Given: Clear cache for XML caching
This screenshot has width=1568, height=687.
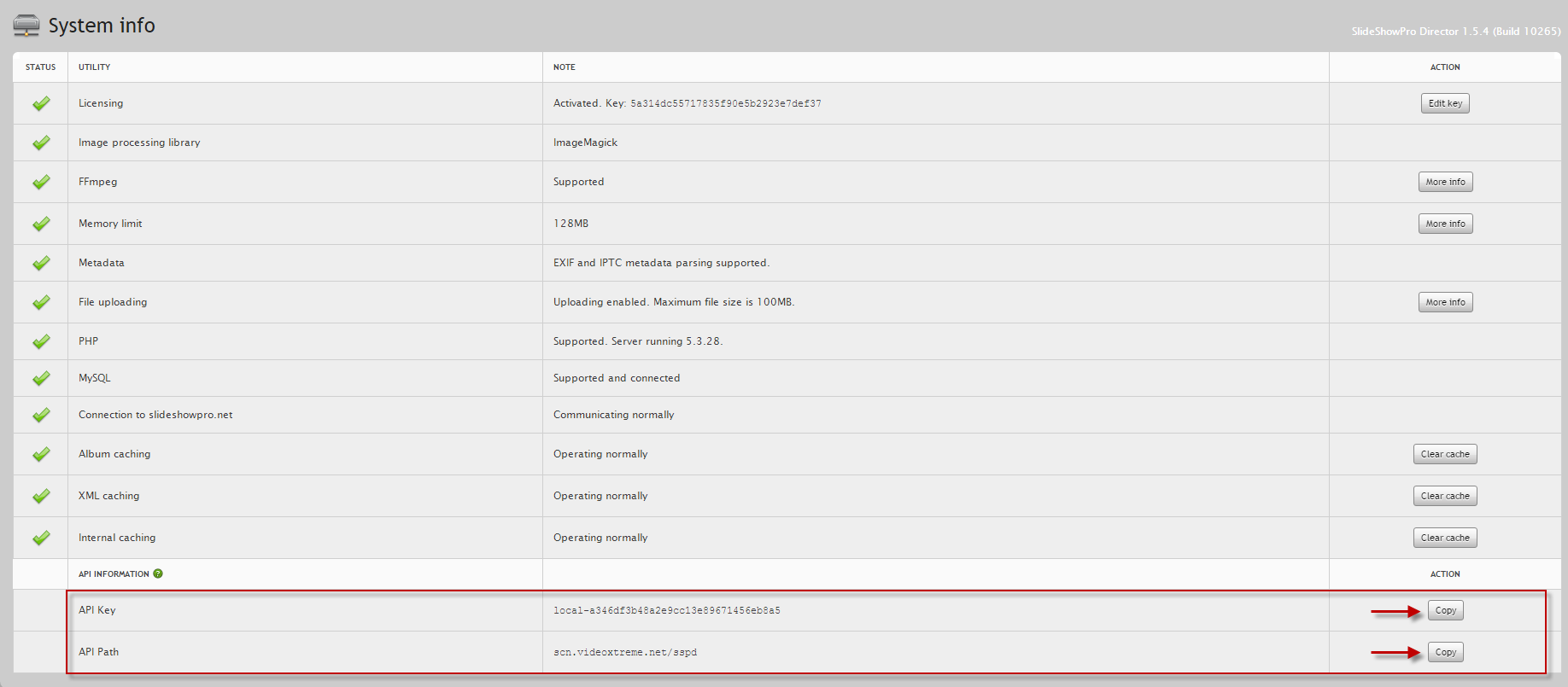Looking at the screenshot, I should click(x=1445, y=496).
